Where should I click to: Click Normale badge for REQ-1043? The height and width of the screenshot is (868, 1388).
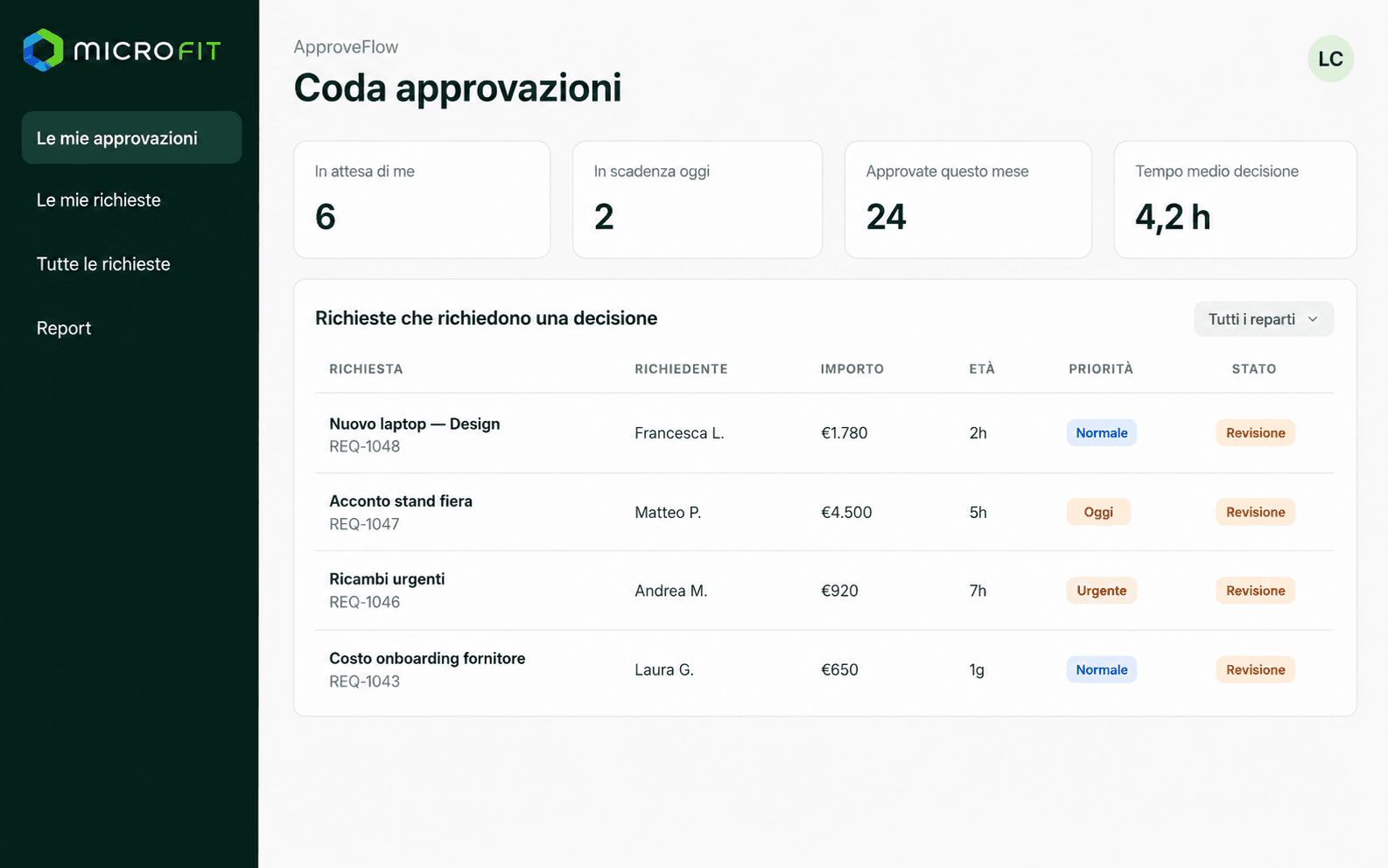pyautogui.click(x=1101, y=669)
